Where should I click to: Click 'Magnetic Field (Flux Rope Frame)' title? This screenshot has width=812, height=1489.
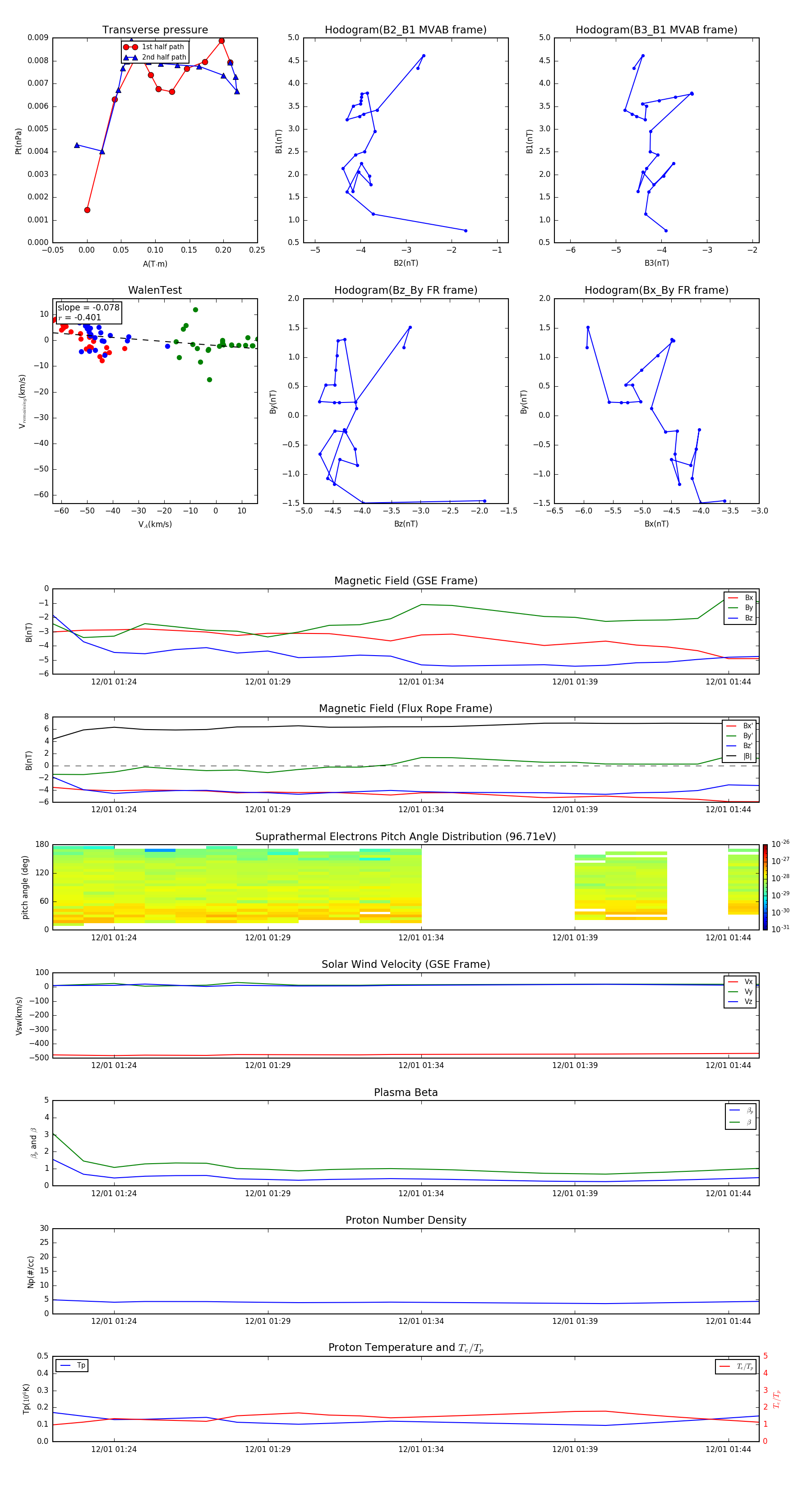(406, 709)
